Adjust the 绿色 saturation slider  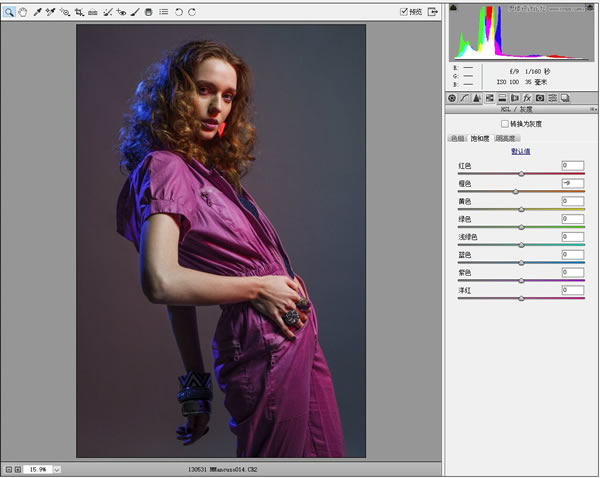point(521,227)
